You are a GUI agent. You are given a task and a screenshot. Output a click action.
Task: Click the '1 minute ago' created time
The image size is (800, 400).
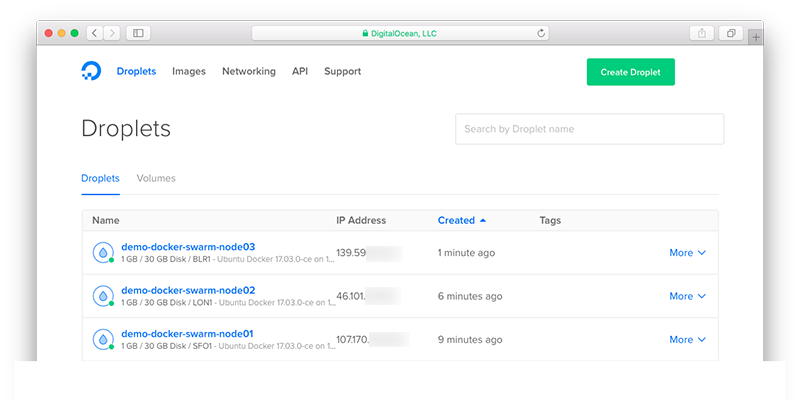click(x=466, y=253)
